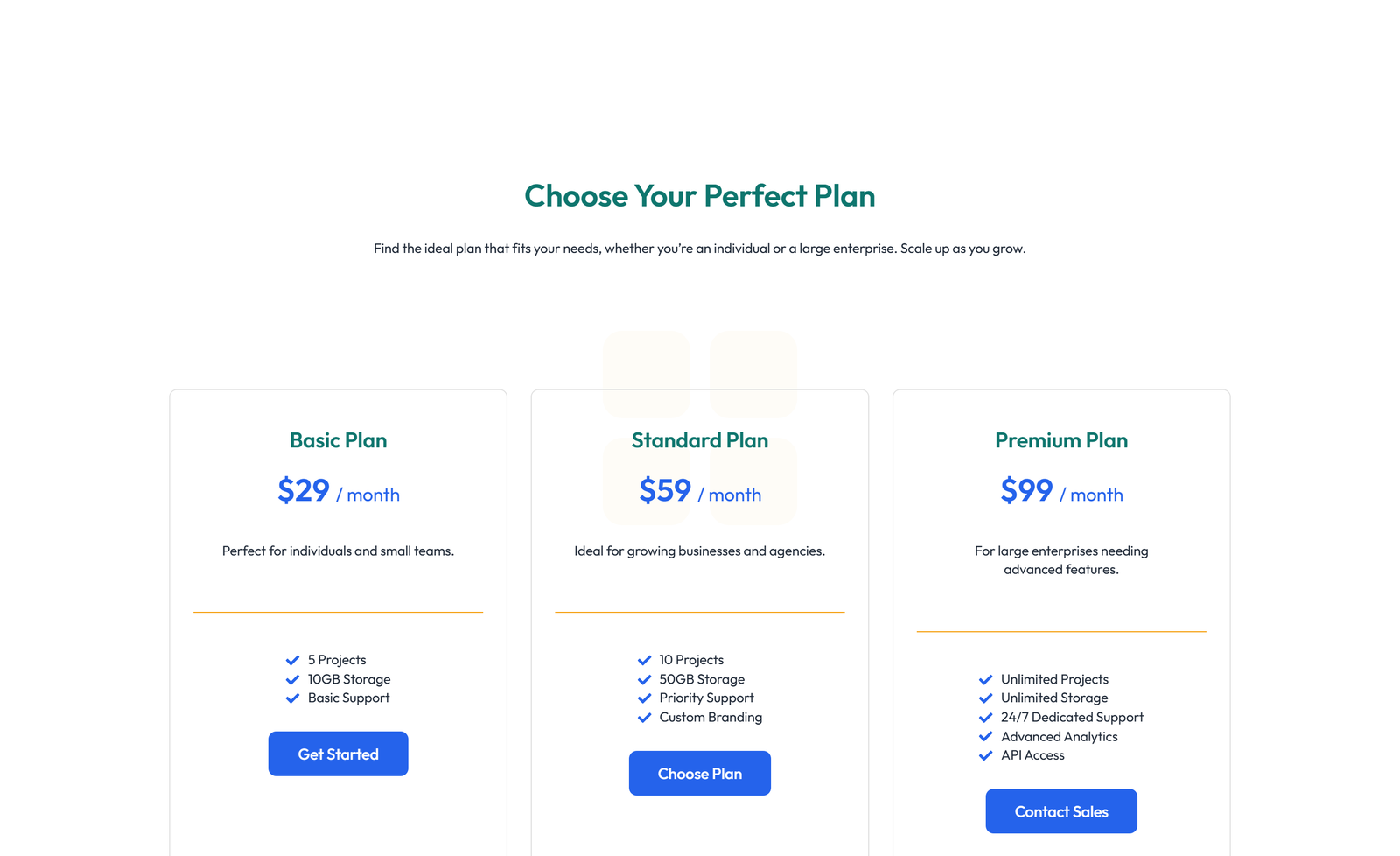Click the Choose Plan button
The width and height of the screenshot is (1400, 856).
tap(699, 773)
